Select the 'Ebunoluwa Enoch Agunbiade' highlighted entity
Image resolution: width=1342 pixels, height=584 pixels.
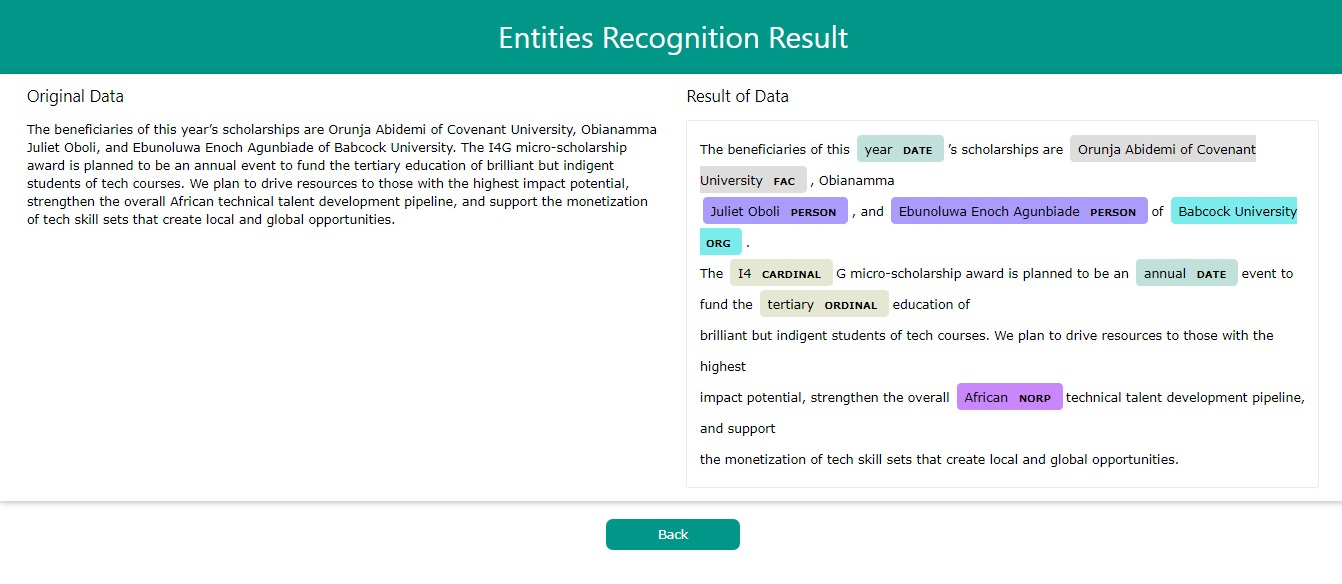coord(1017,212)
